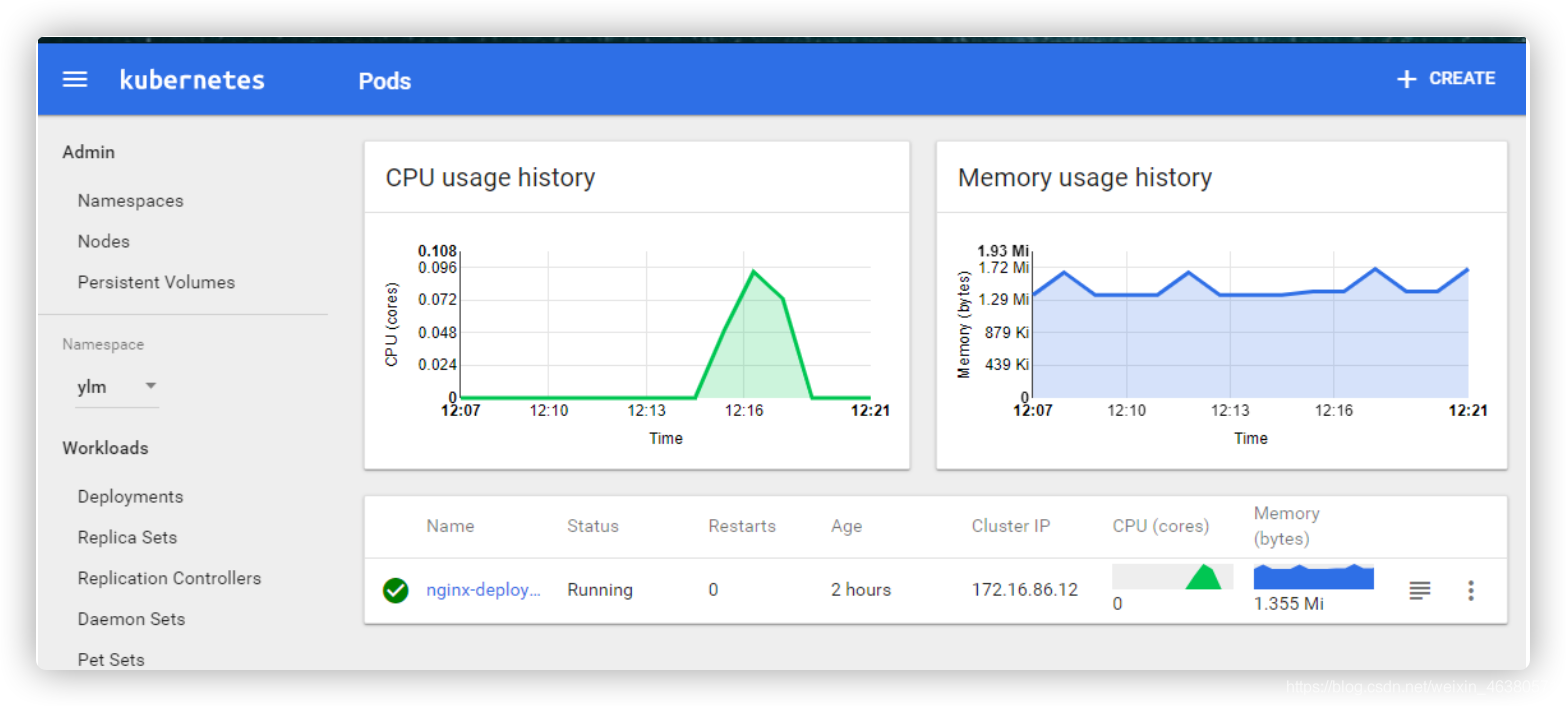Go to Namespaces in Admin section
The image size is (1566, 706).
point(131,201)
